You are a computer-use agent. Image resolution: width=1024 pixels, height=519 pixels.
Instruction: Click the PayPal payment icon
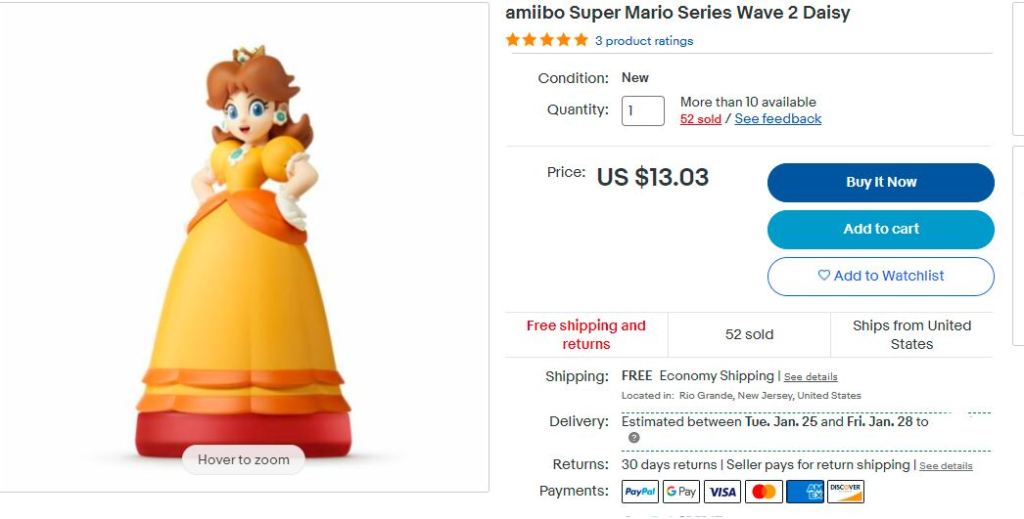click(640, 492)
